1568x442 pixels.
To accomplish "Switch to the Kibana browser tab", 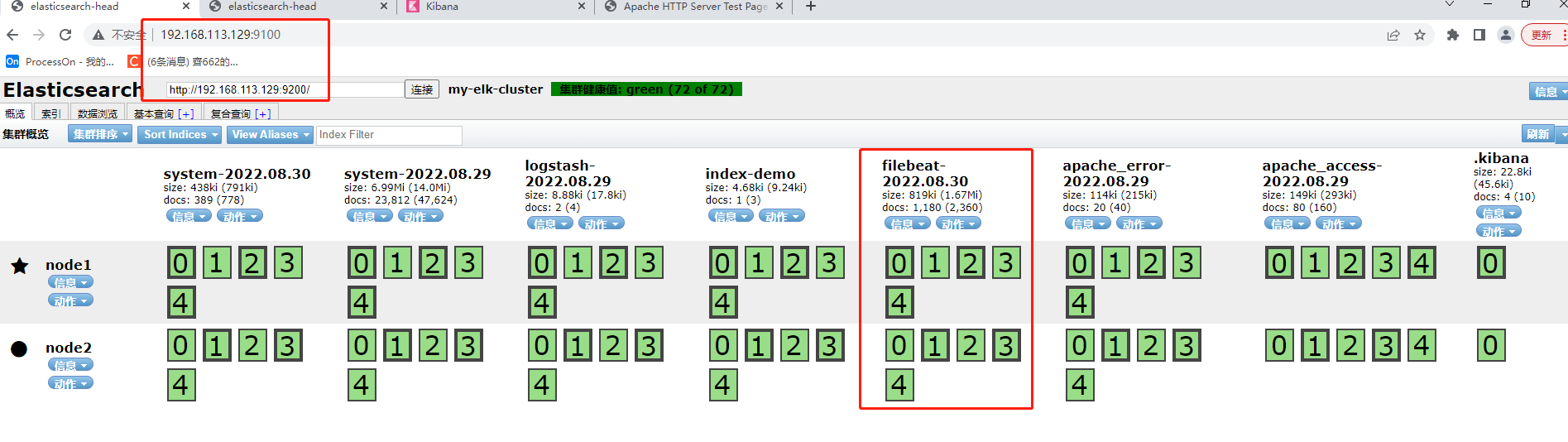I will (x=496, y=7).
